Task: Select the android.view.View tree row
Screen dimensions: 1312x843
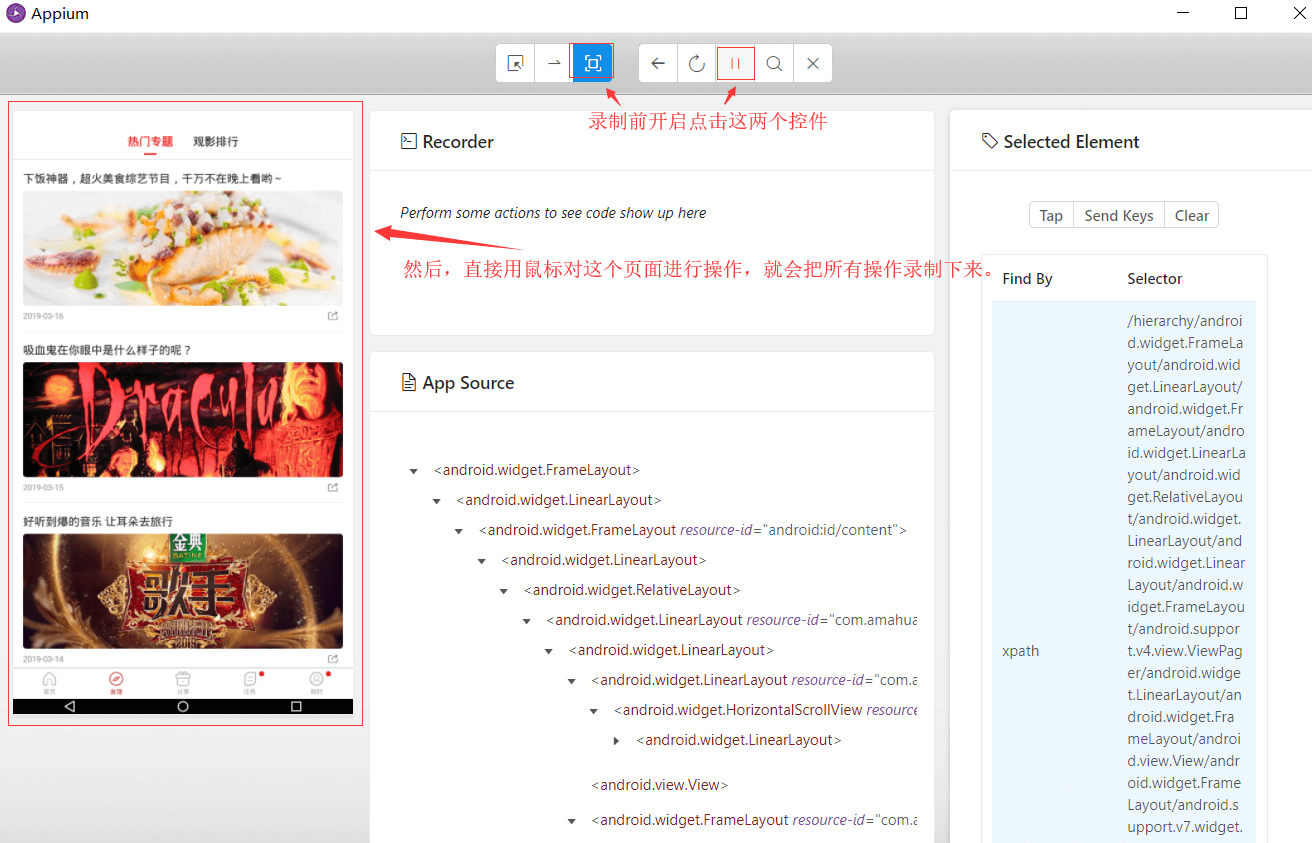Action: click(660, 785)
